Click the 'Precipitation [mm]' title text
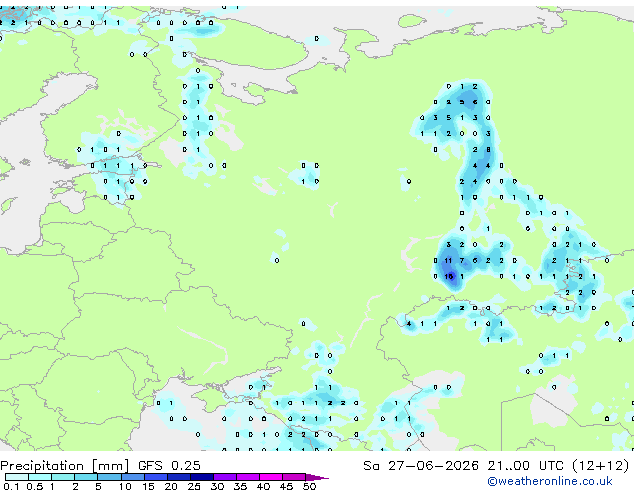Viewport: 634px width, 490px height. (x=65, y=466)
